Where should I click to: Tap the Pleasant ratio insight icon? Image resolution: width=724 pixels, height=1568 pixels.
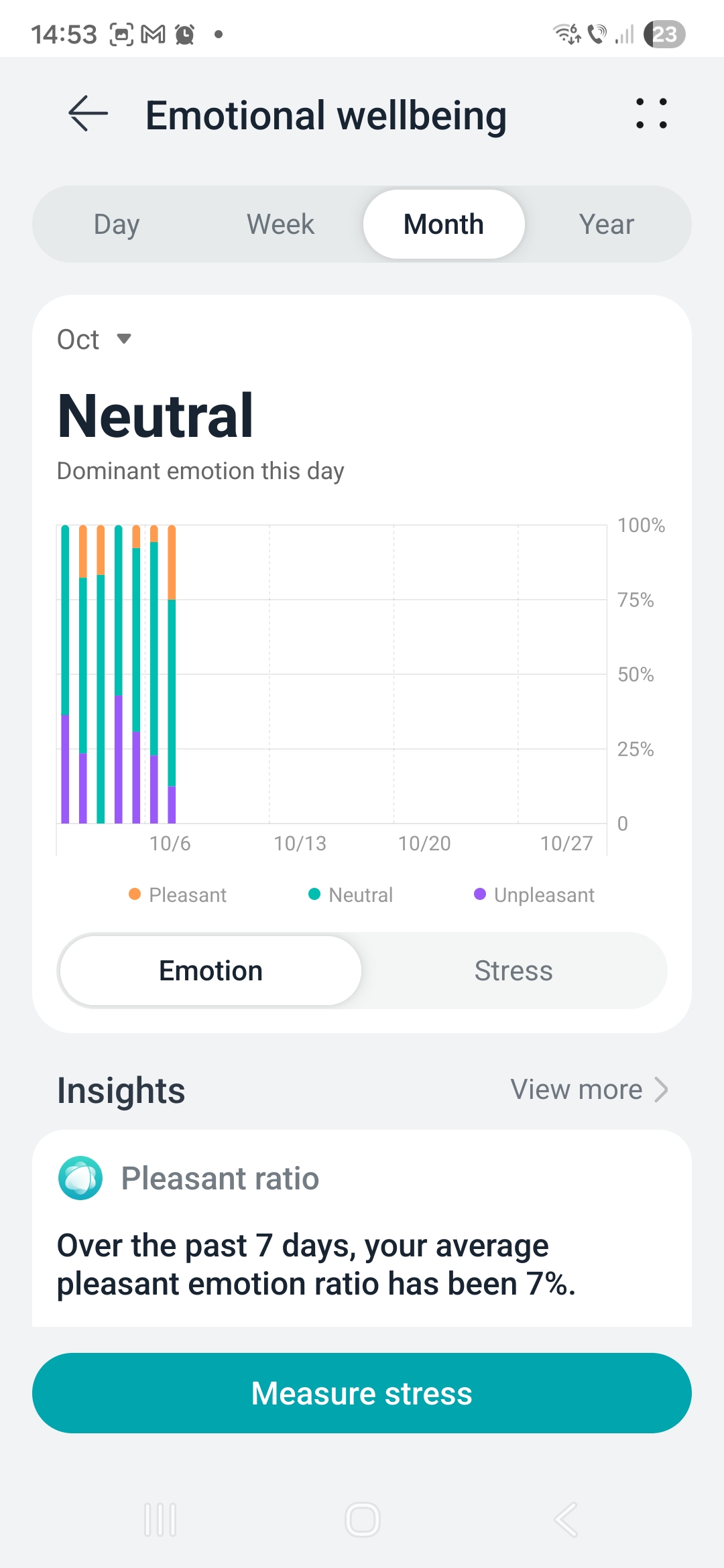point(80,1178)
